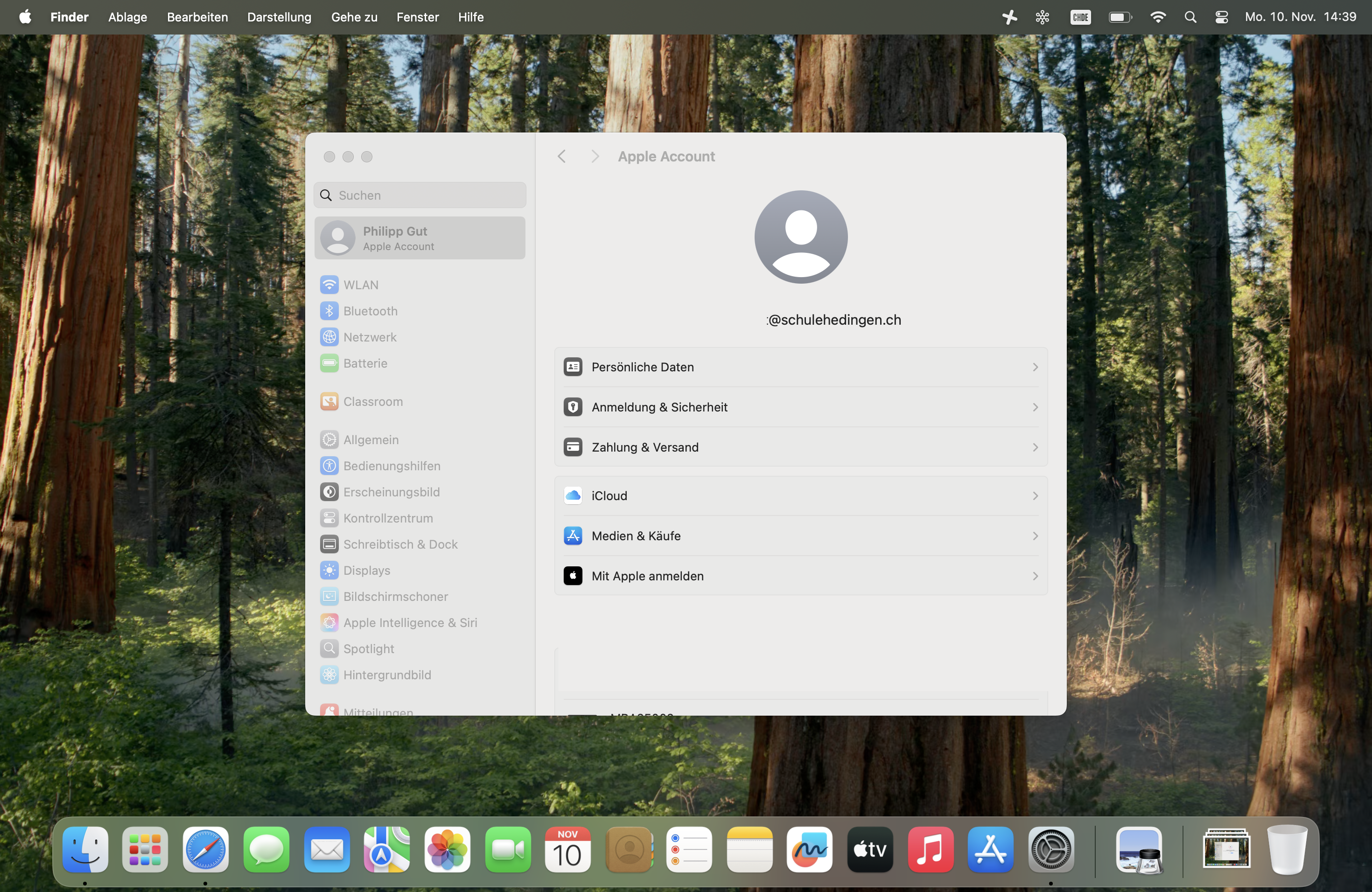Open Schreibtisch & Dock settings

click(x=400, y=544)
